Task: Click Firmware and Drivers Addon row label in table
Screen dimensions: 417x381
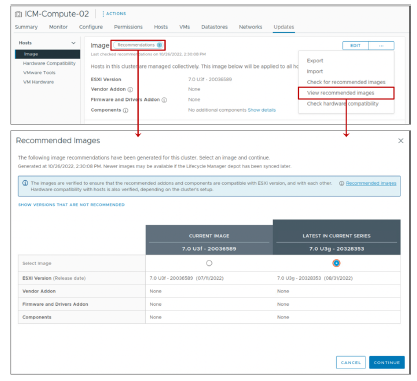Action: click(x=55, y=304)
